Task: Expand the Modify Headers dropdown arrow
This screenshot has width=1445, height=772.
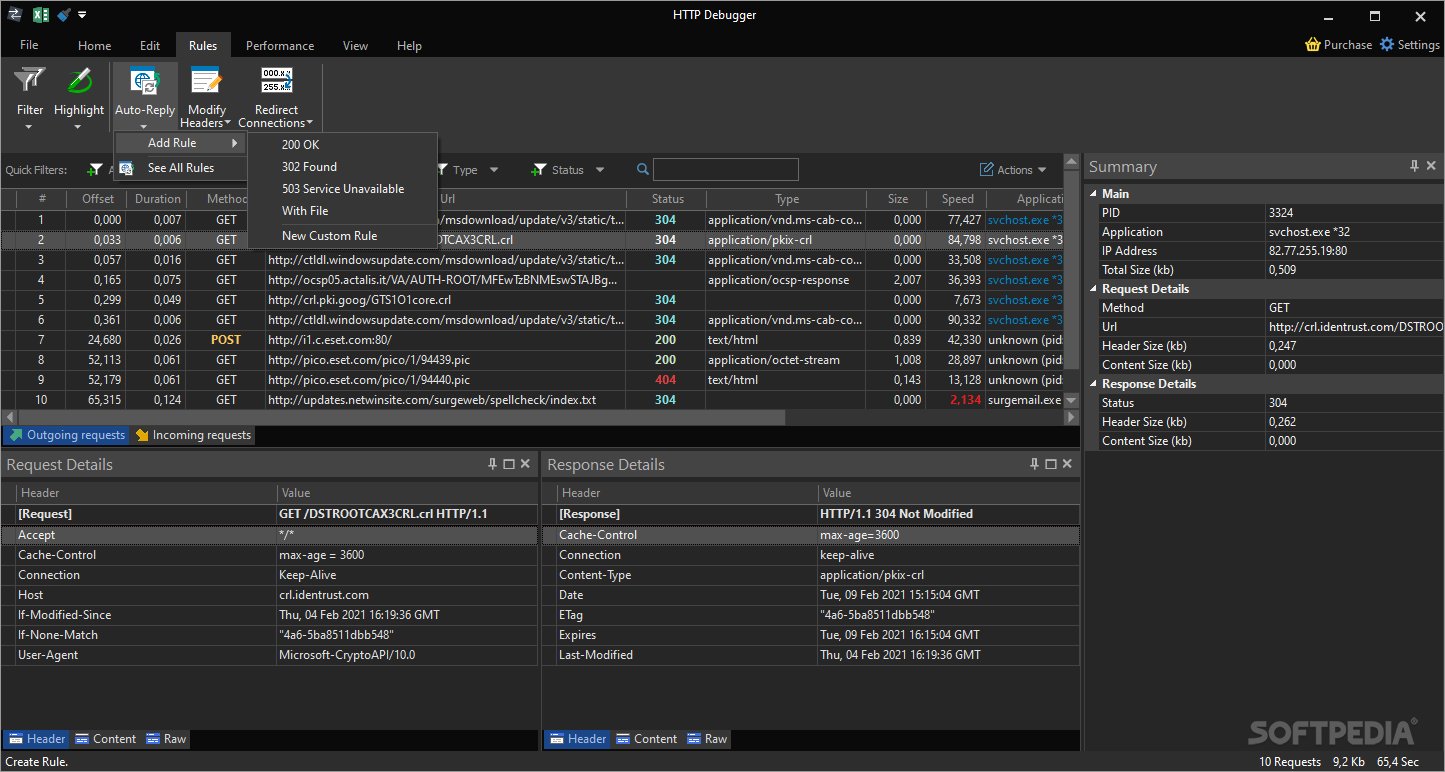Action: [229, 124]
